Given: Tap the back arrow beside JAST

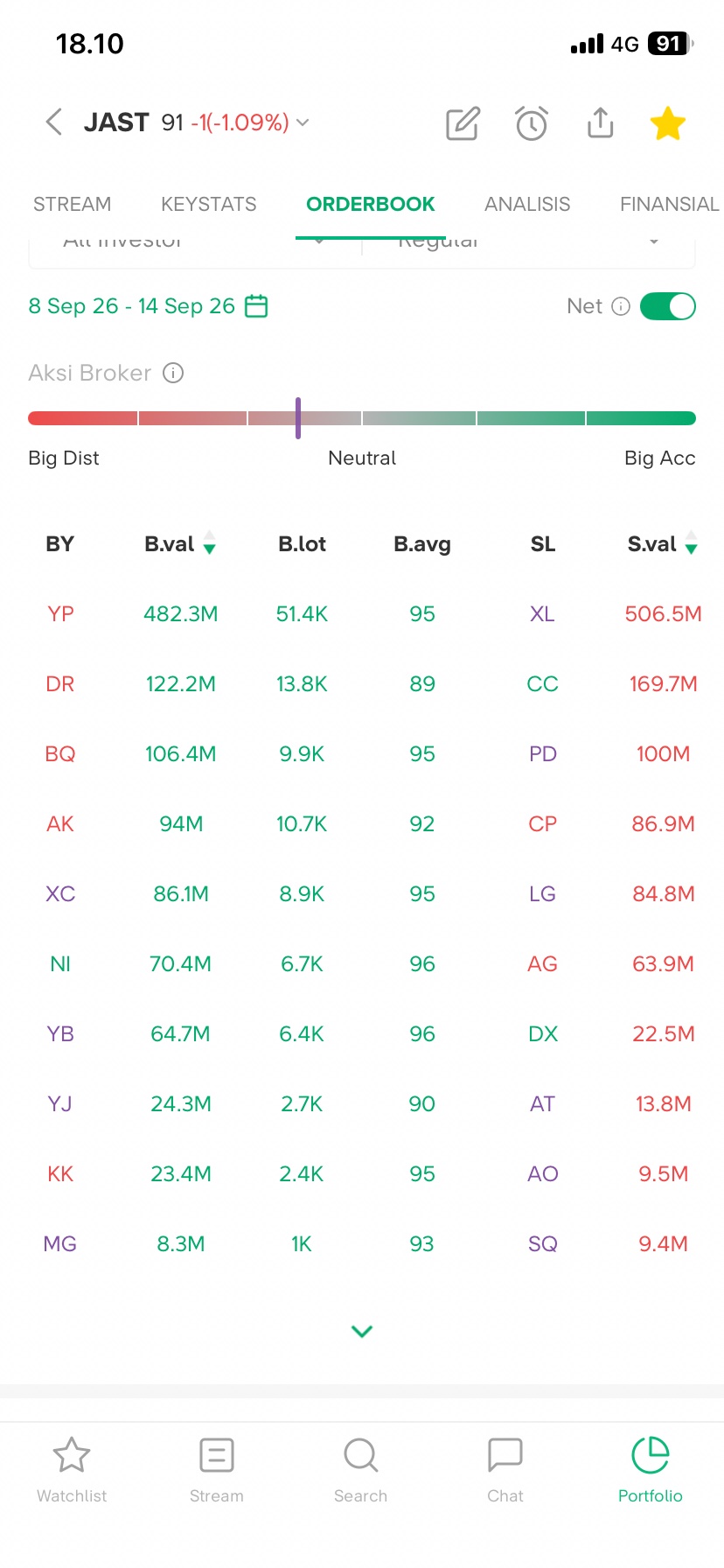Looking at the screenshot, I should pyautogui.click(x=53, y=122).
